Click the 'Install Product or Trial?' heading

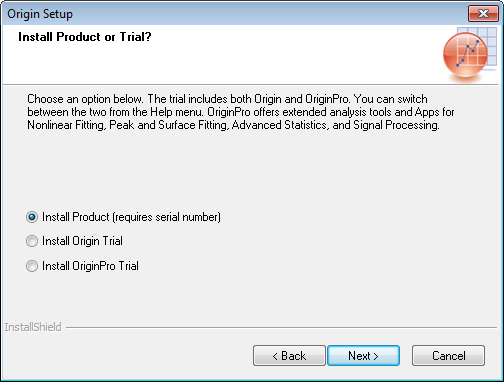(85, 37)
